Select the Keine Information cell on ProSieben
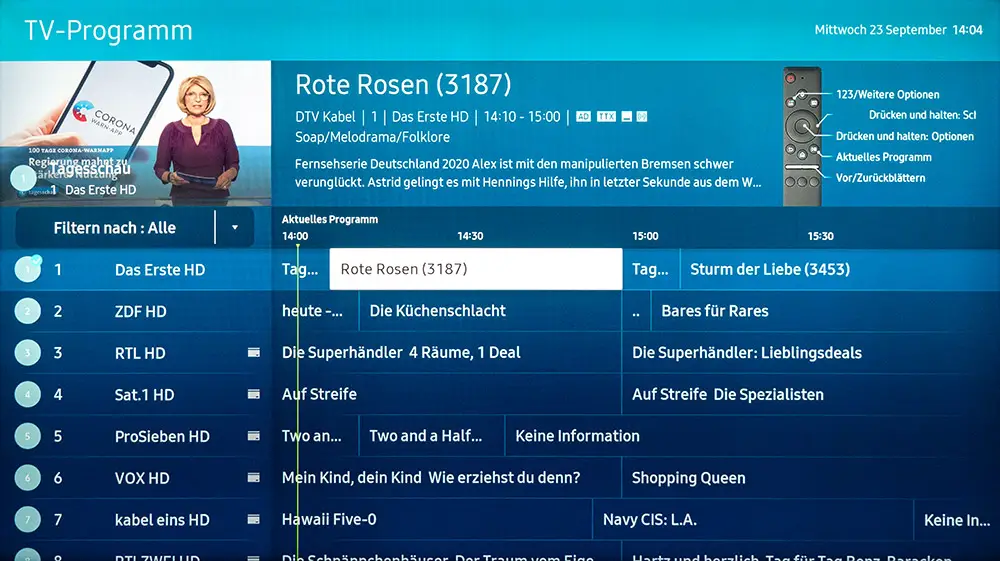Viewport: 1000px width, 561px height. (753, 436)
